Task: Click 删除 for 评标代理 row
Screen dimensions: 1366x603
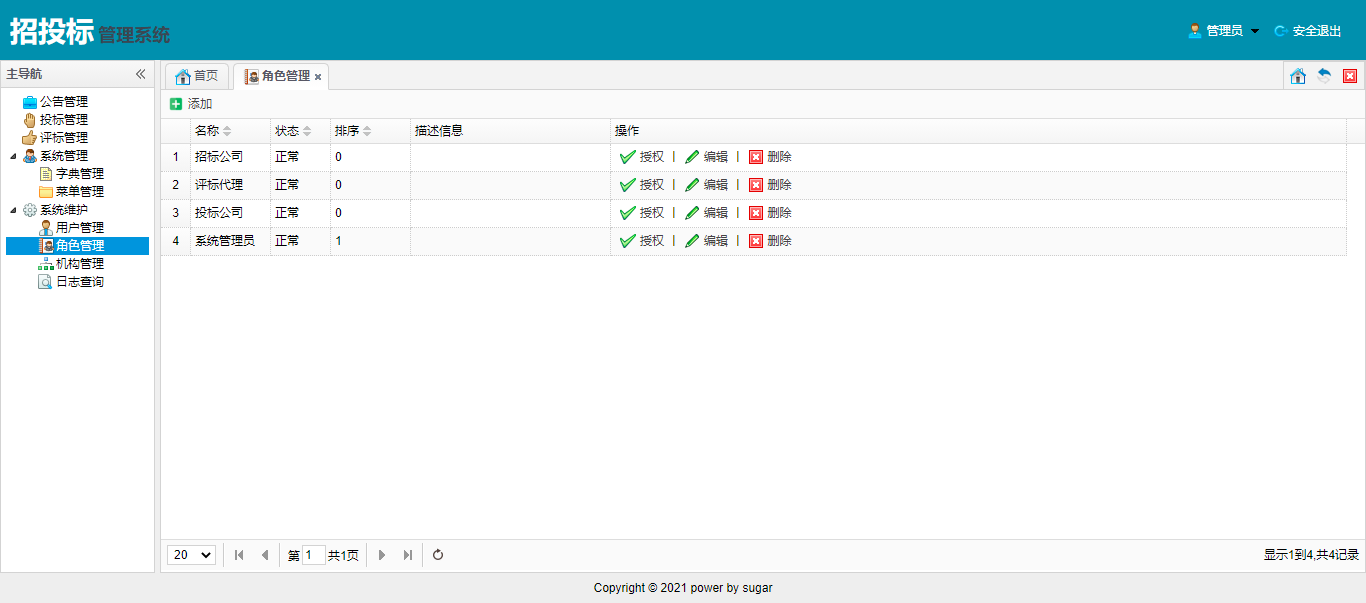Action: point(770,185)
